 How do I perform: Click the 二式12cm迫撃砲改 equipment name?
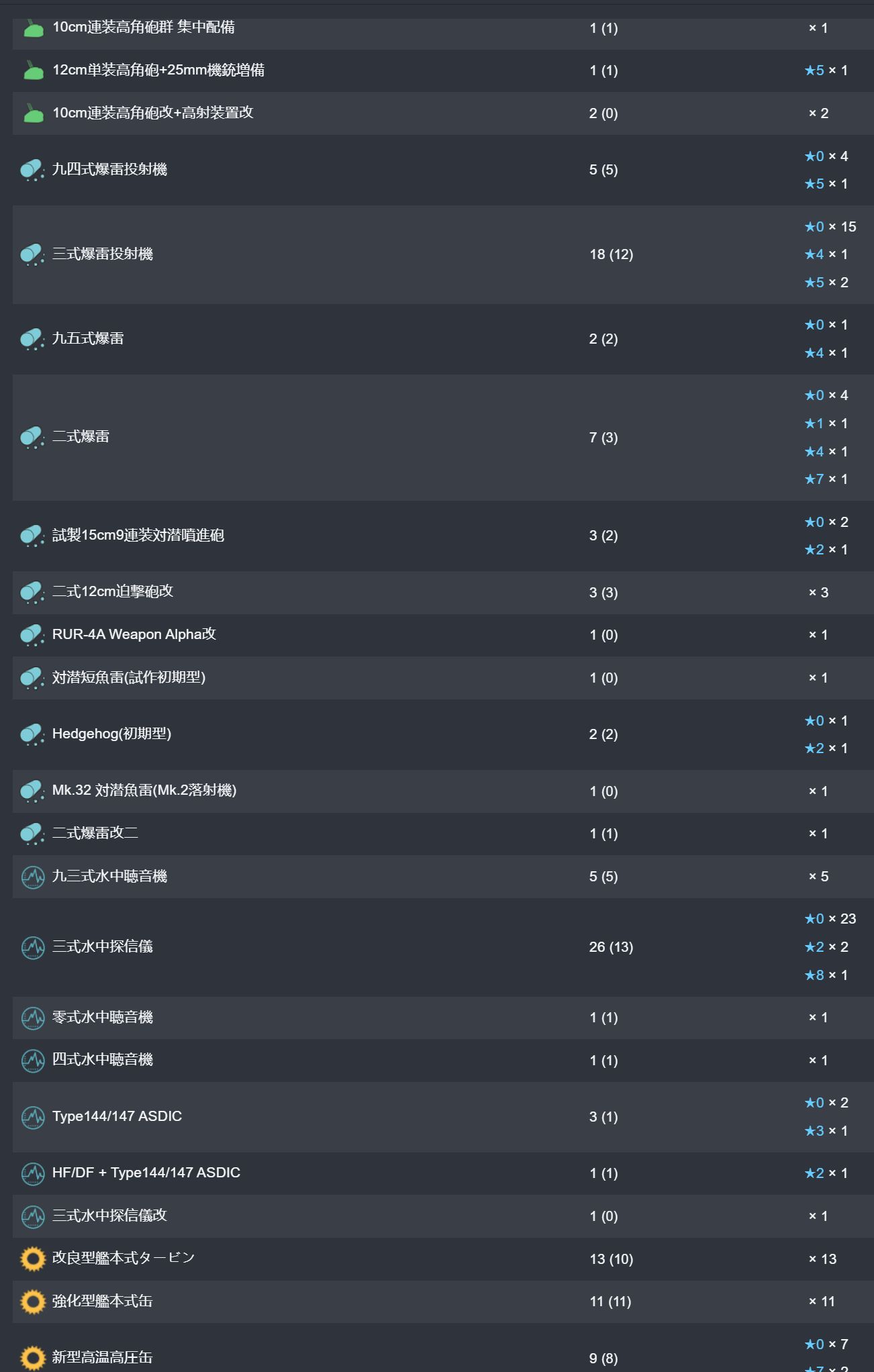[x=113, y=591]
